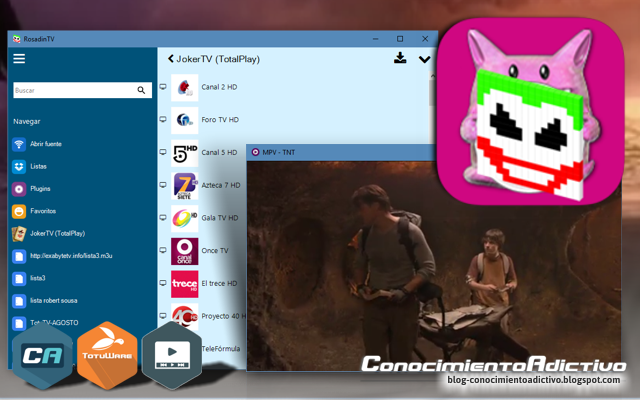Click the Canal 2 HD logo thumbnail

tap(184, 87)
